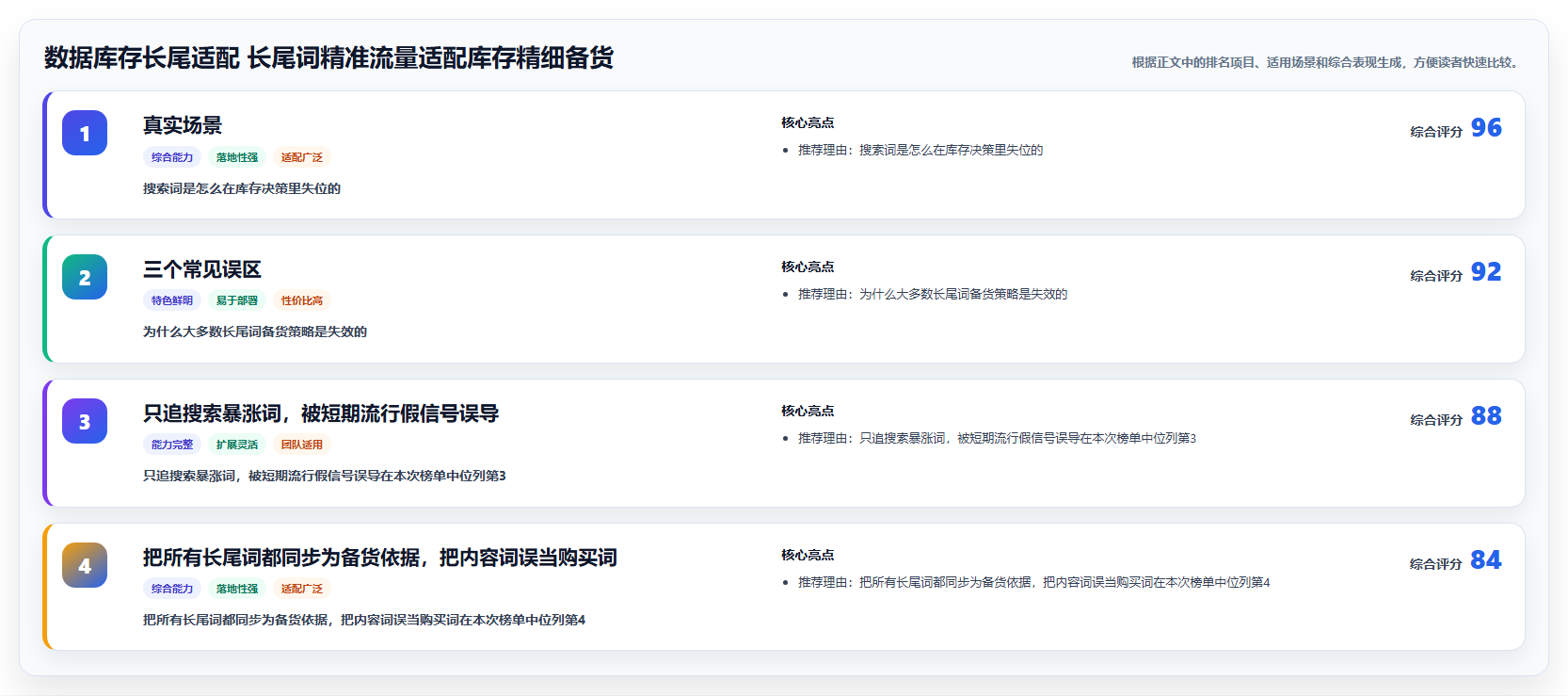Click 落地性强 tag in the rank 4 card
Viewport: 1568px width, 696px height.
coord(237,589)
